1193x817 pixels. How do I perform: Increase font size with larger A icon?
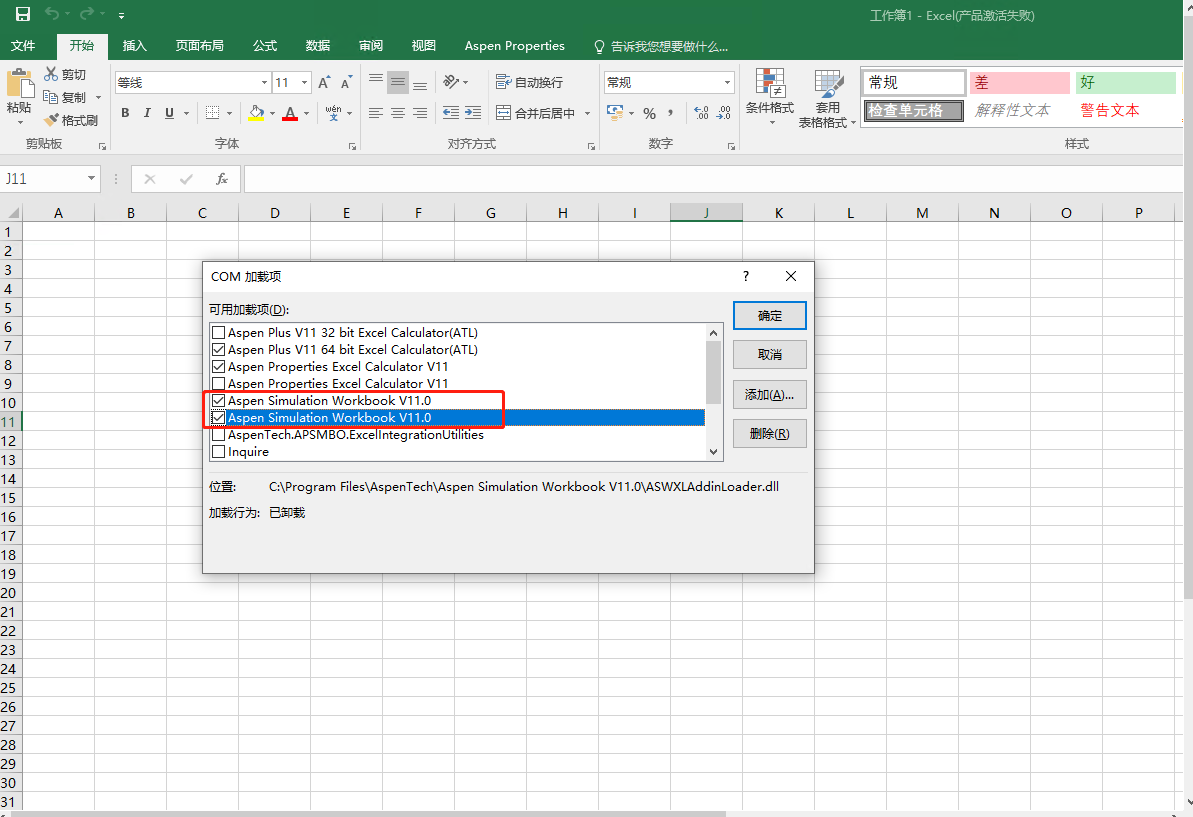324,82
